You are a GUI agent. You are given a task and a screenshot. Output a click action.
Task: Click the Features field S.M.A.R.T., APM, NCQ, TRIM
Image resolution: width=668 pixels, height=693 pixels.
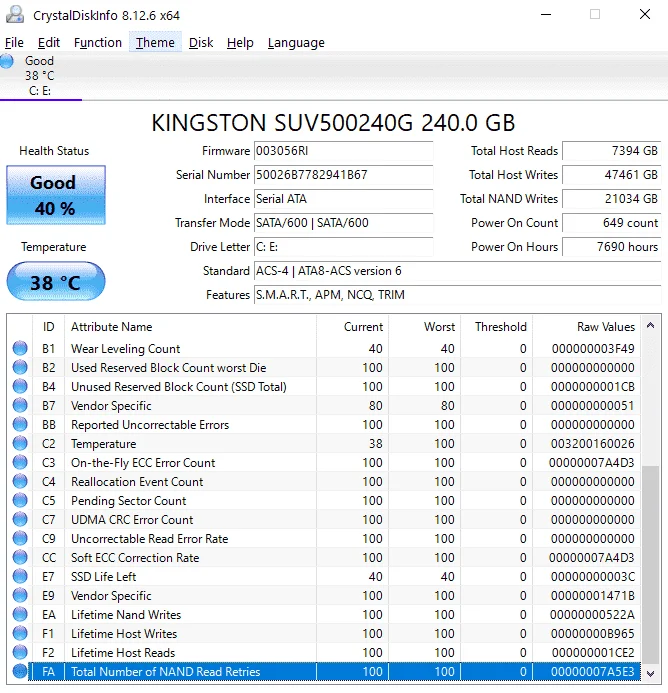[458, 294]
